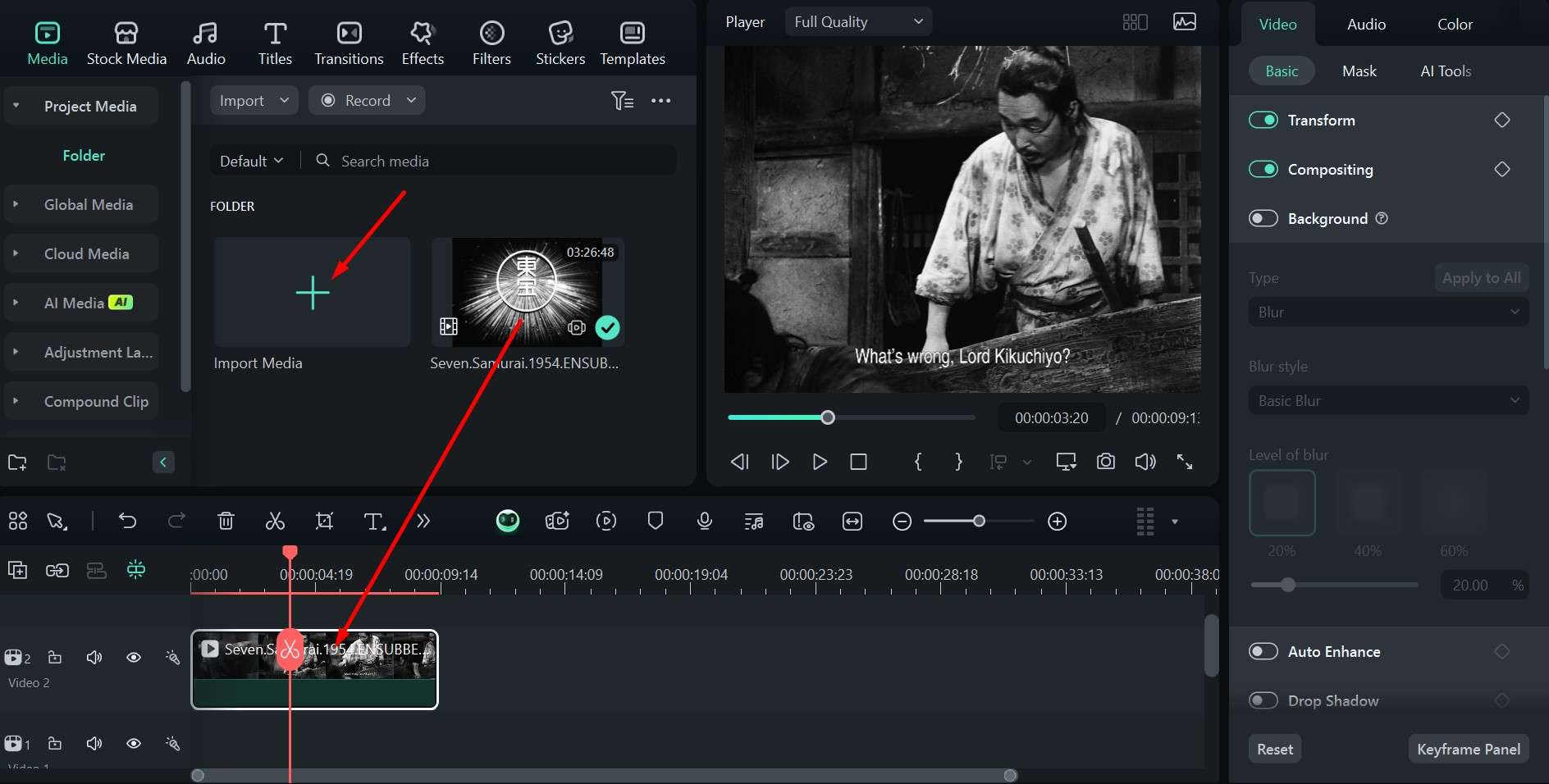Start voiceover with microphone icon
Image resolution: width=1549 pixels, height=784 pixels.
(704, 521)
